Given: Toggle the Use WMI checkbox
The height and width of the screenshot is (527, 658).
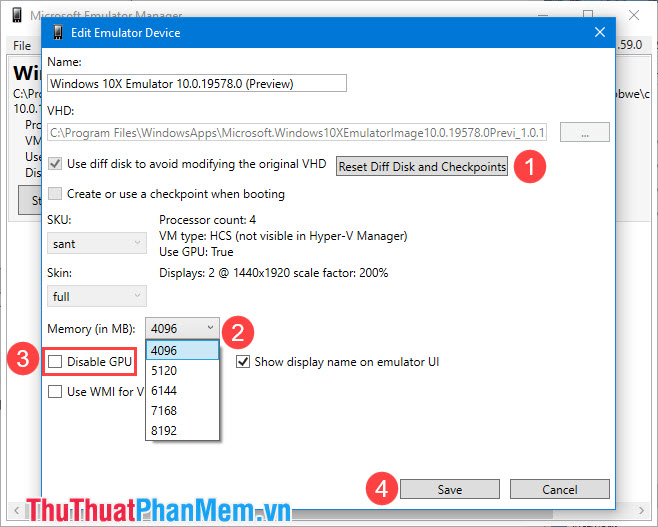Looking at the screenshot, I should coord(55,391).
